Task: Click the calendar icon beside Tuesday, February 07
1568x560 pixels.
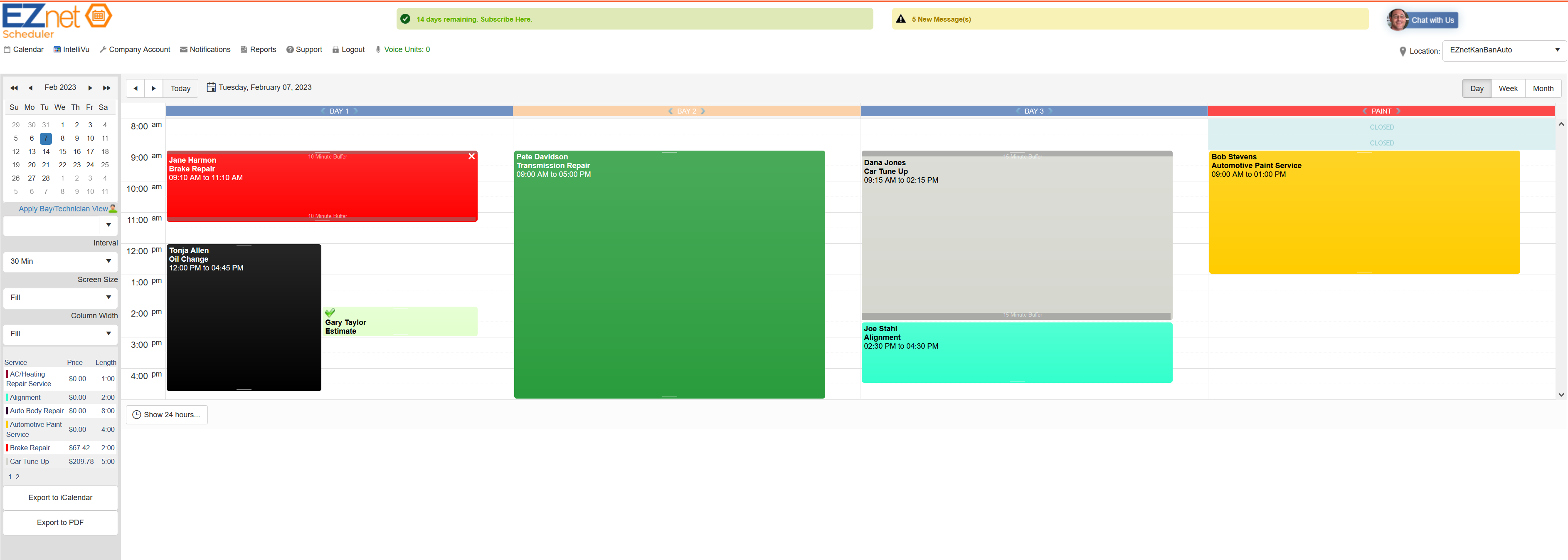Action: point(211,87)
